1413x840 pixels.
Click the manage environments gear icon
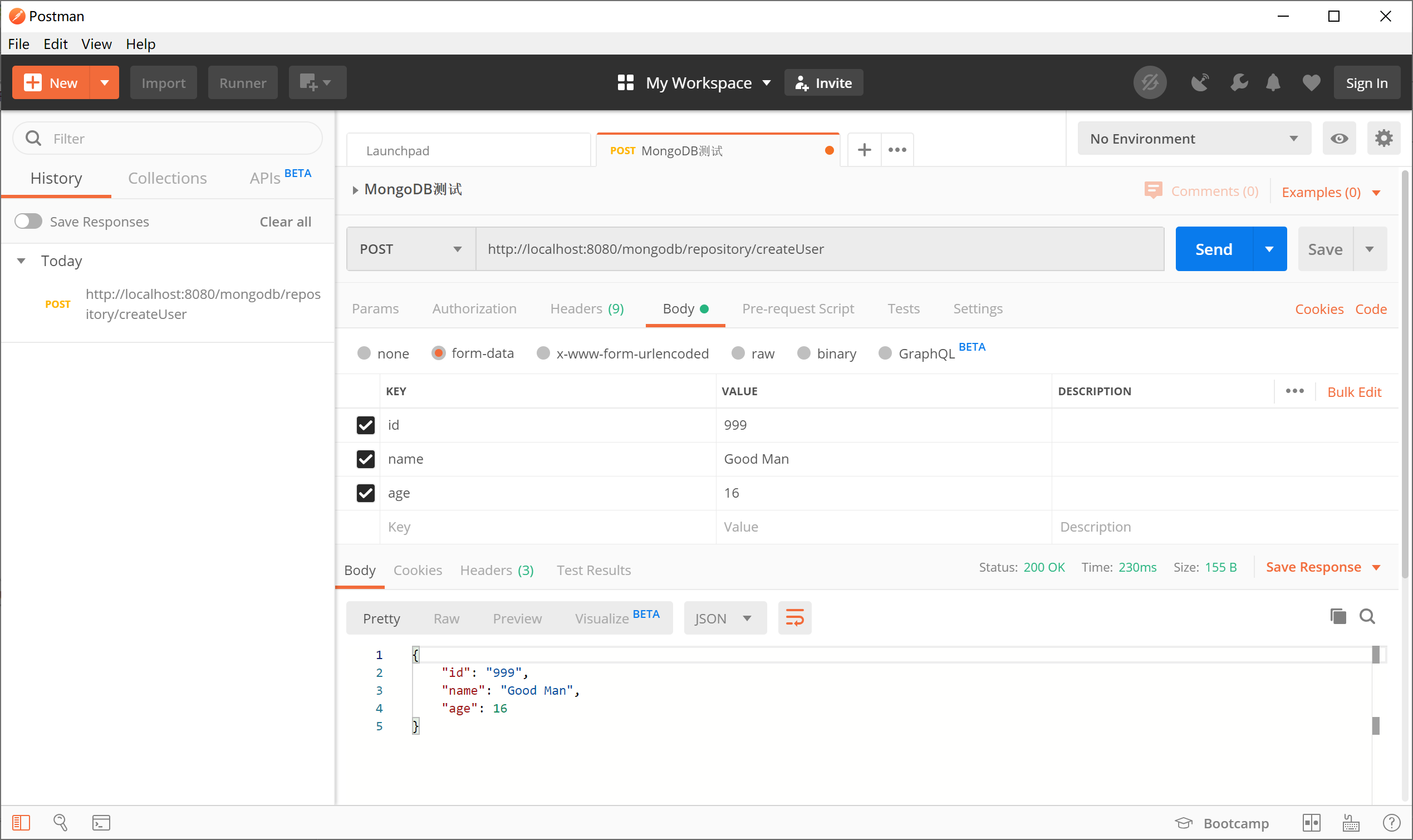[x=1383, y=138]
